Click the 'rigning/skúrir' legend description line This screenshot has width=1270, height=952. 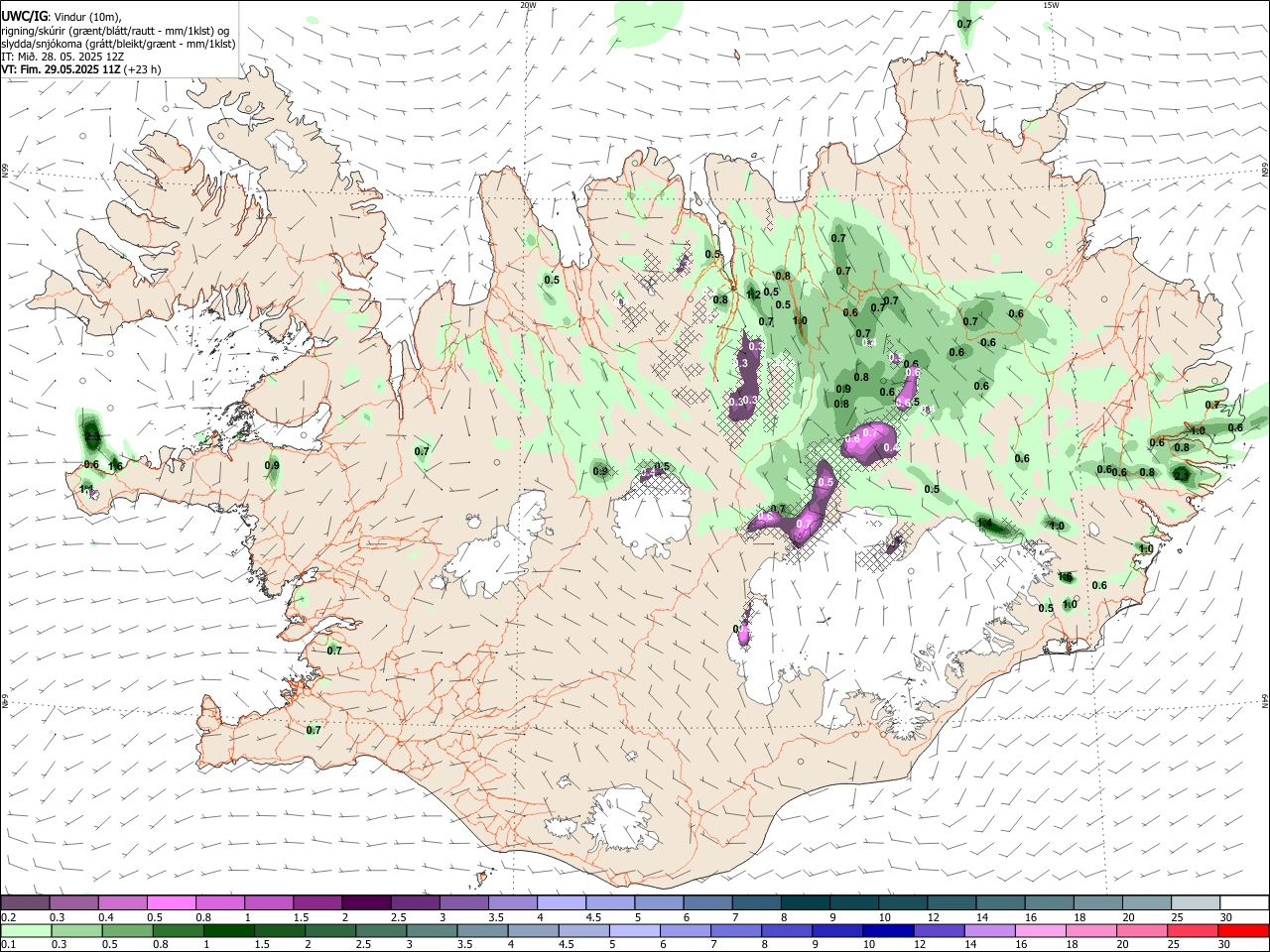[x=116, y=31]
